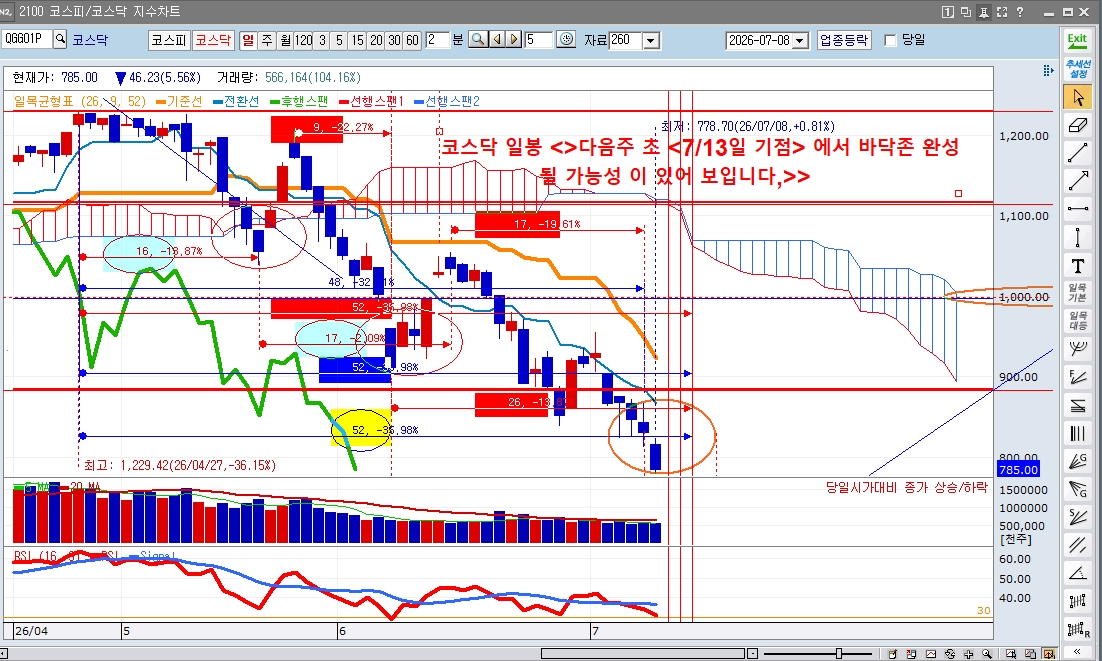This screenshot has height=661, width=1102.
Task: Select the arrow pointer cursor tool
Action: tap(1077, 97)
